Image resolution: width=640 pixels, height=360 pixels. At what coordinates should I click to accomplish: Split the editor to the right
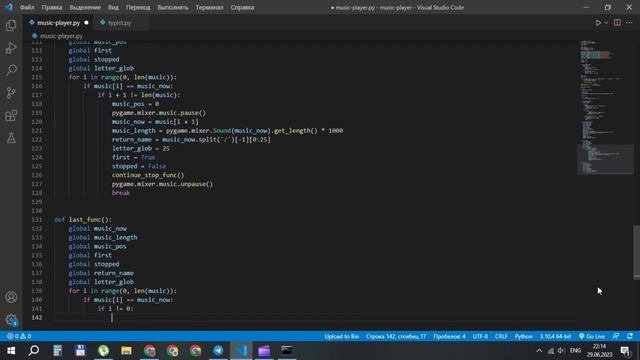click(617, 23)
